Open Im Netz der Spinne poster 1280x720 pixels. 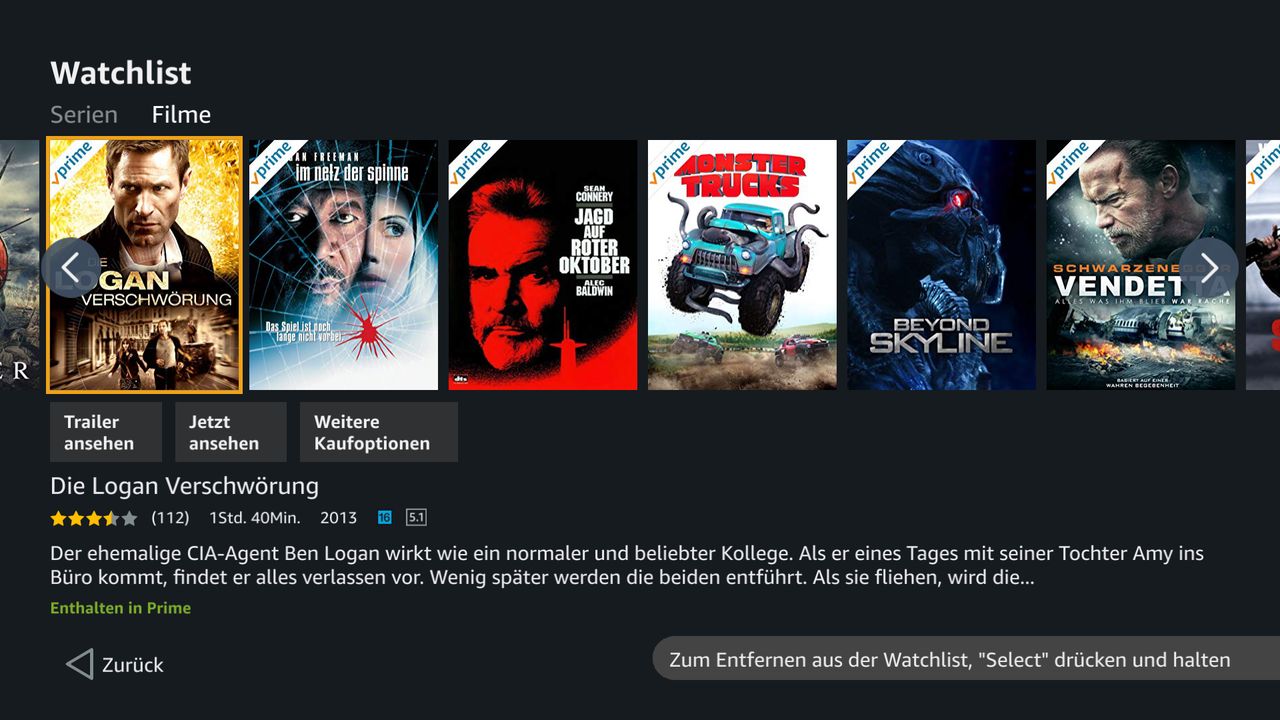coord(343,265)
